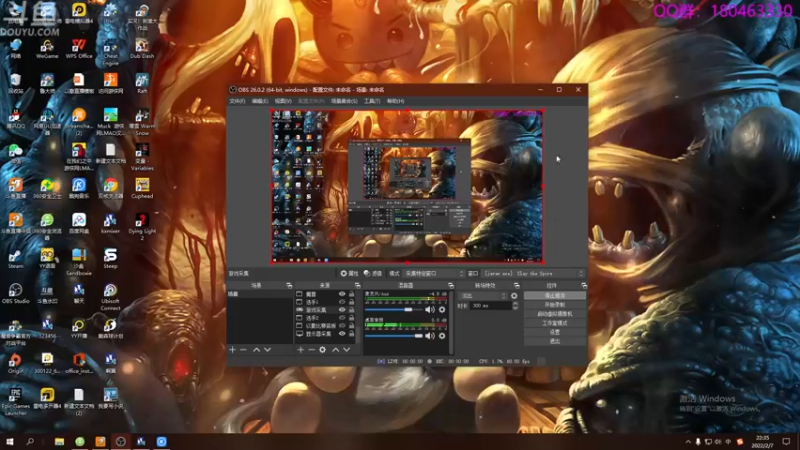Open Settings button in Controls panel

point(555,332)
